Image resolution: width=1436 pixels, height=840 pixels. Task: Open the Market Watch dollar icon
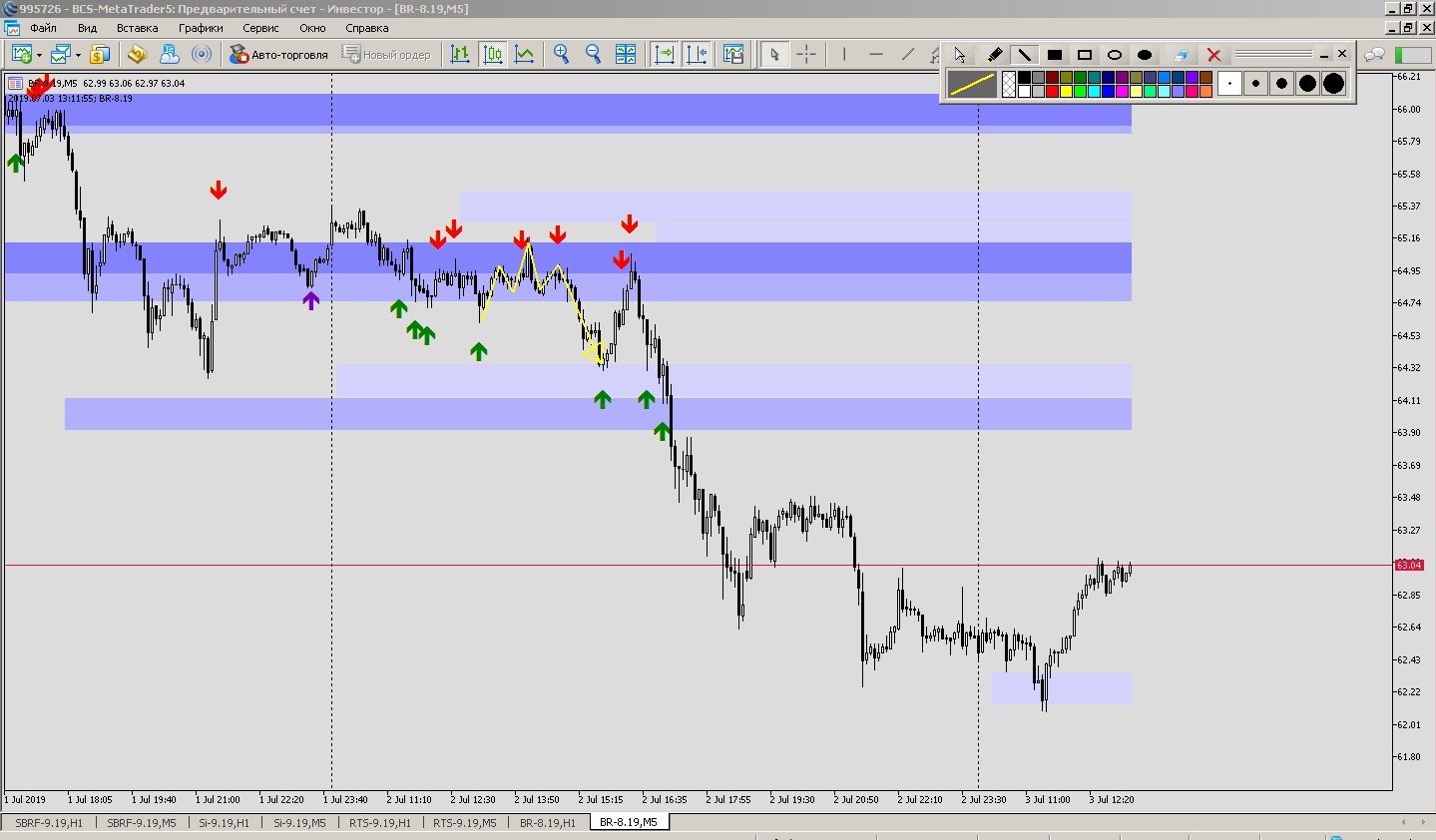(100, 54)
